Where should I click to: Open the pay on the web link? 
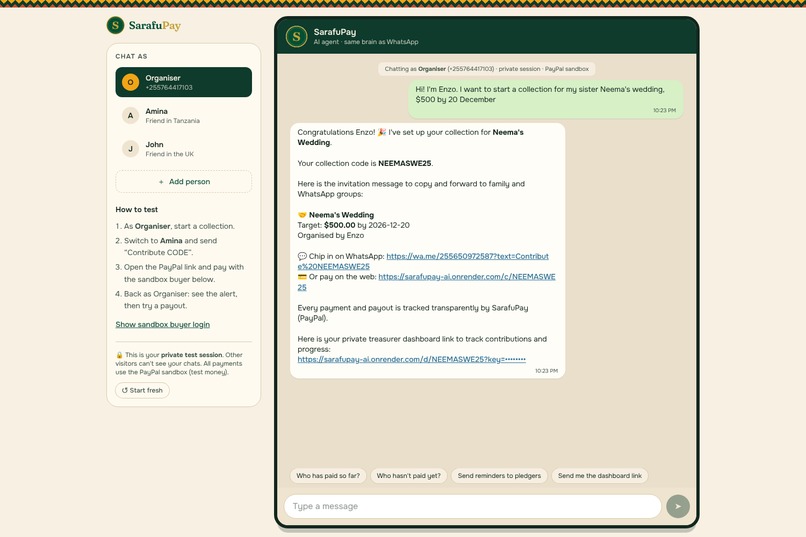tap(427, 282)
